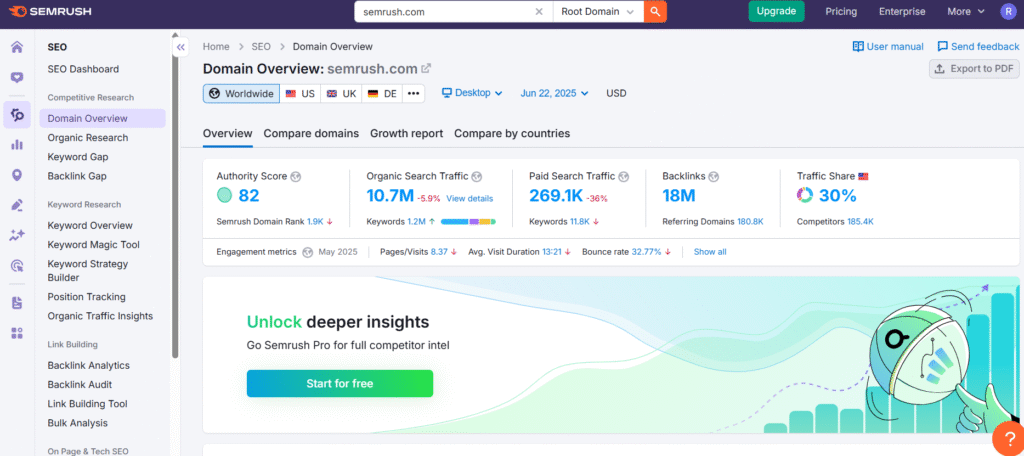Image resolution: width=1024 pixels, height=456 pixels.
Task: Open Backlink Analytics in sidebar
Action: pyautogui.click(x=88, y=366)
